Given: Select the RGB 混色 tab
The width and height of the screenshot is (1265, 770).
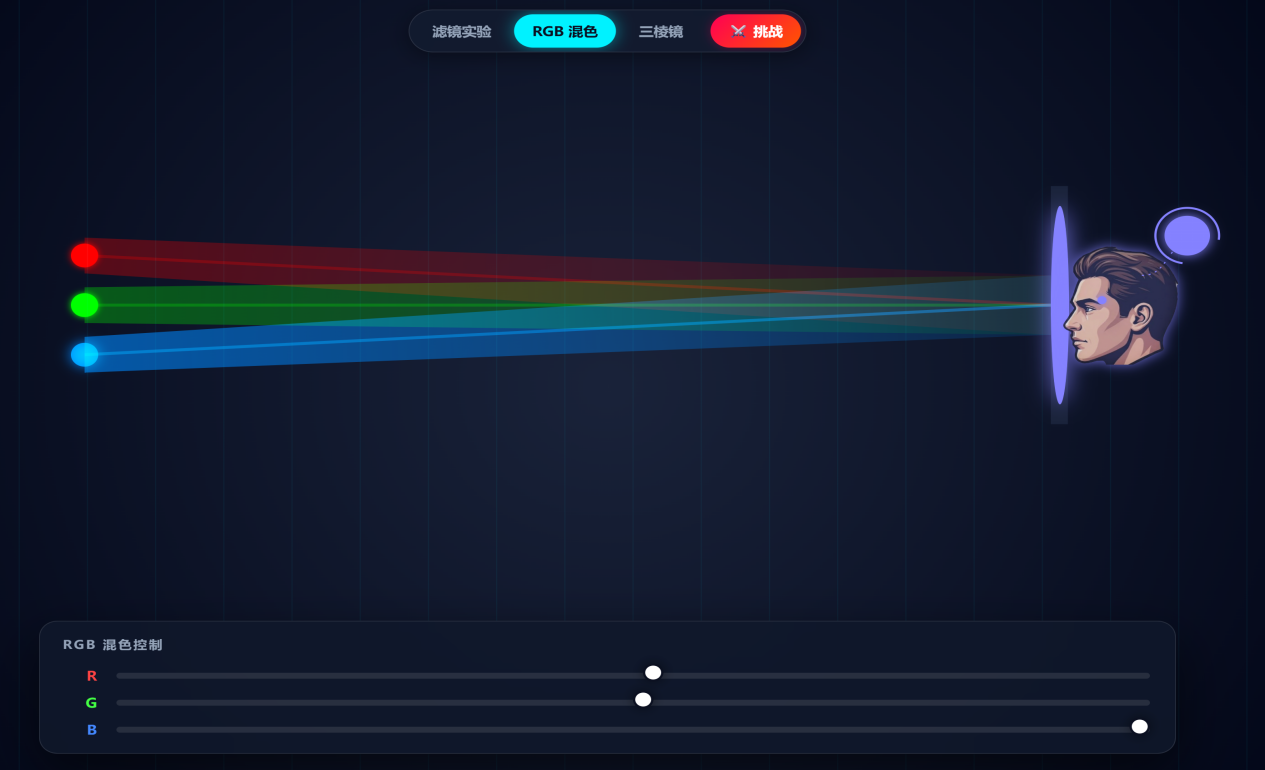Looking at the screenshot, I should [564, 31].
